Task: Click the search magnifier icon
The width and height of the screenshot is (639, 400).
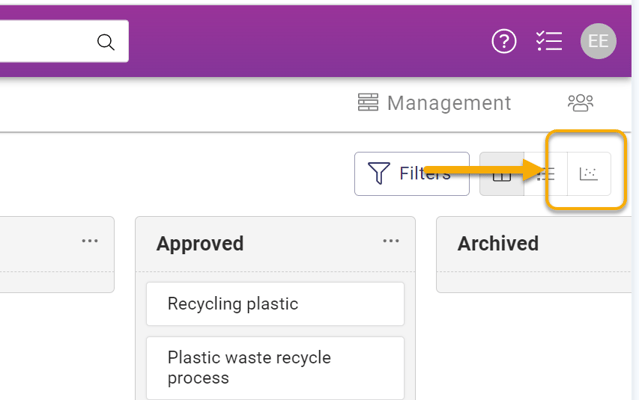Action: coord(106,42)
